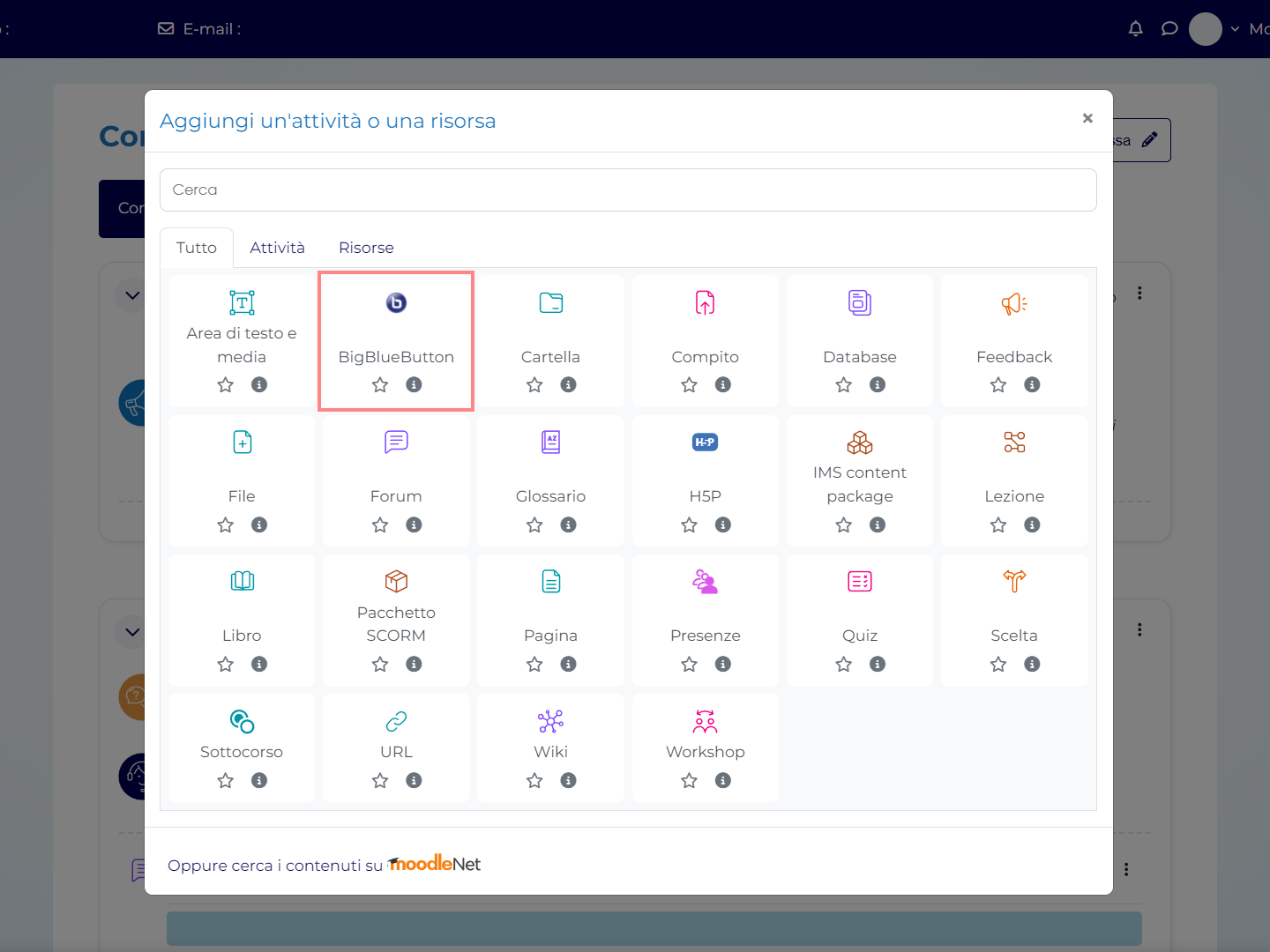Star the Database activity as favourite

point(844,384)
